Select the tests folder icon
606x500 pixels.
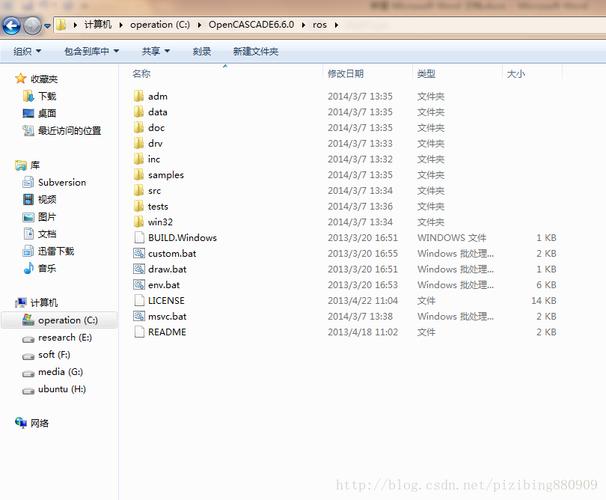[x=139, y=206]
